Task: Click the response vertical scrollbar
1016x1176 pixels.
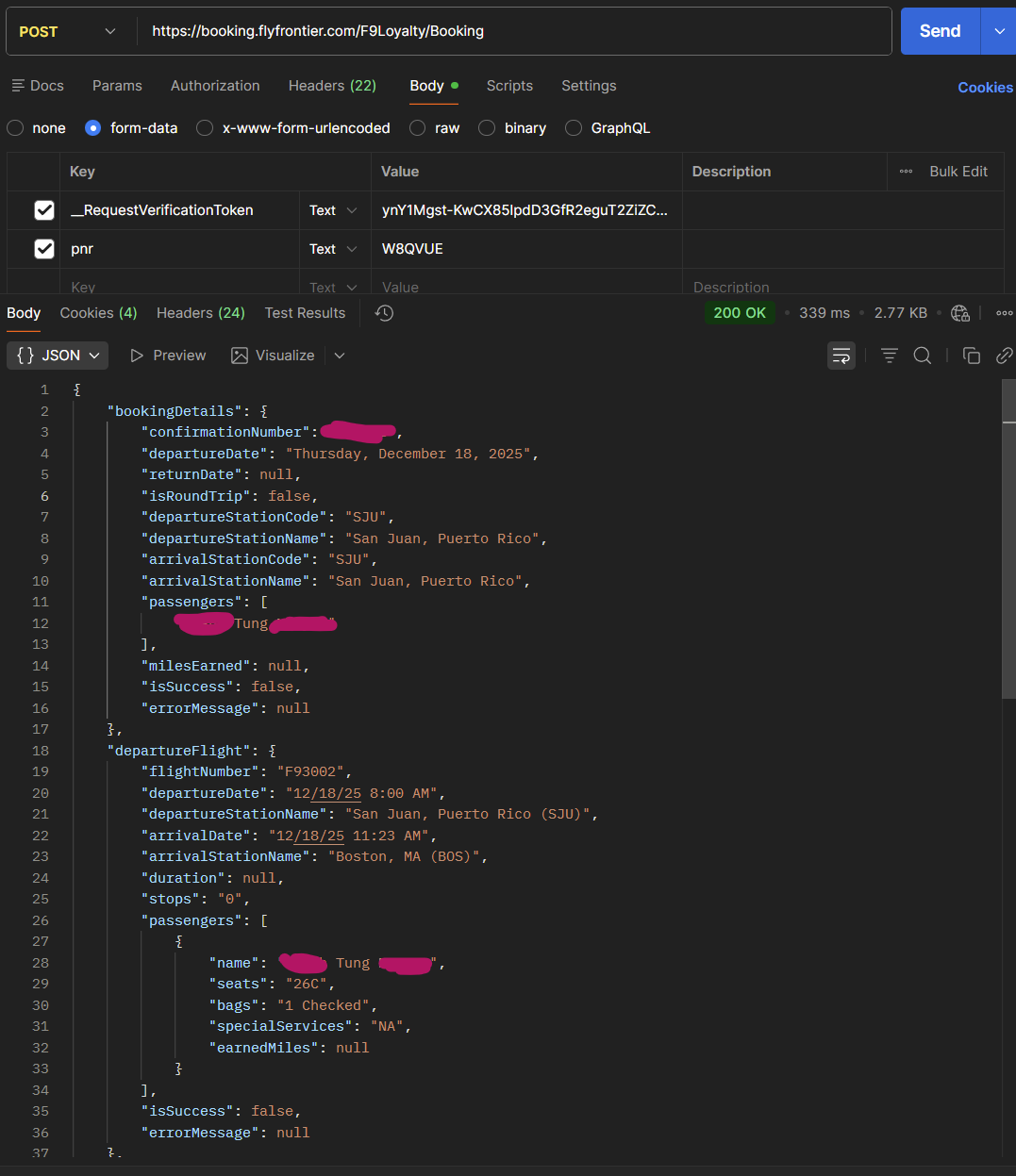Action: tap(1008, 538)
